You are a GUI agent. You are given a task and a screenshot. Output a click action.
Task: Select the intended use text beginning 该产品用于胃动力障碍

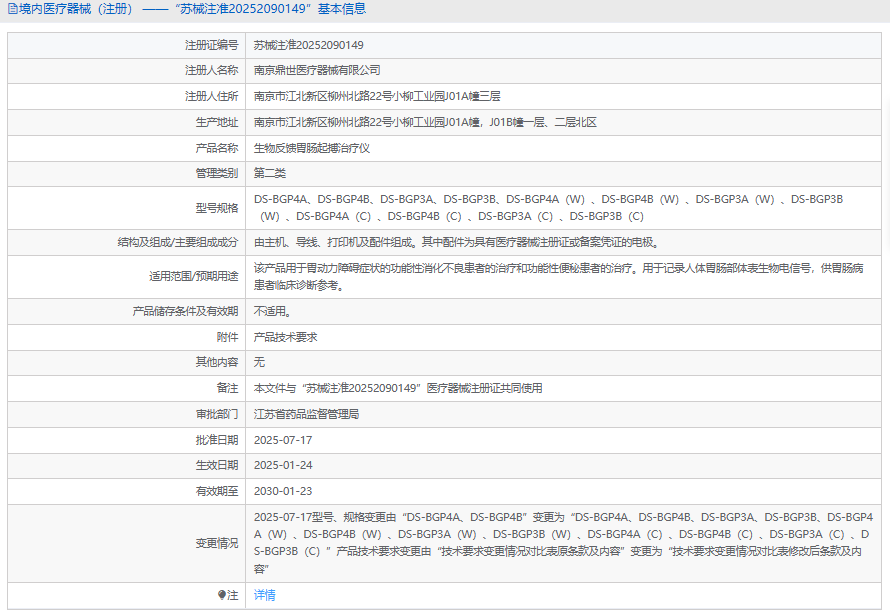(559, 276)
